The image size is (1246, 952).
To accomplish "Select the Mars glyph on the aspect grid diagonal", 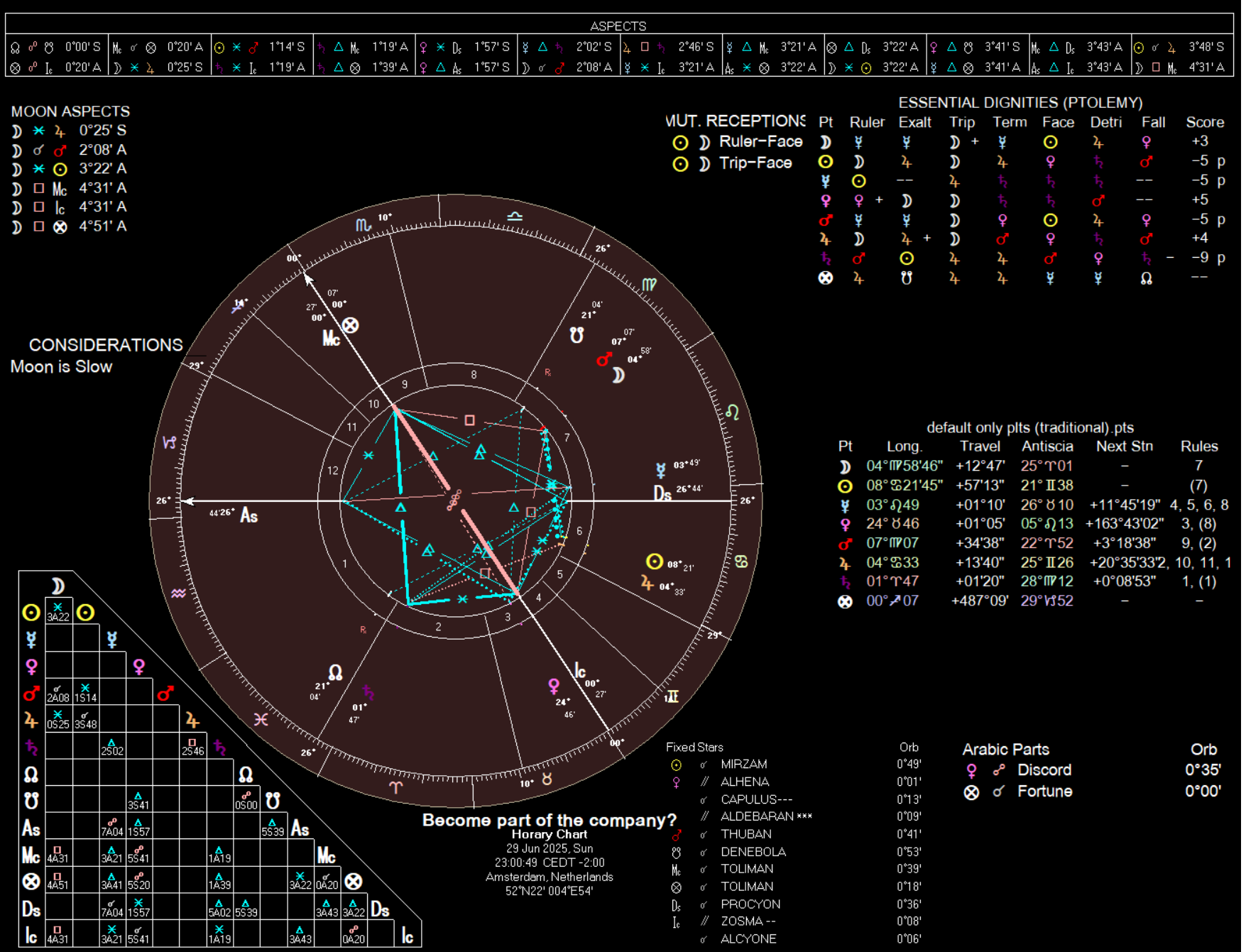I will (165, 694).
